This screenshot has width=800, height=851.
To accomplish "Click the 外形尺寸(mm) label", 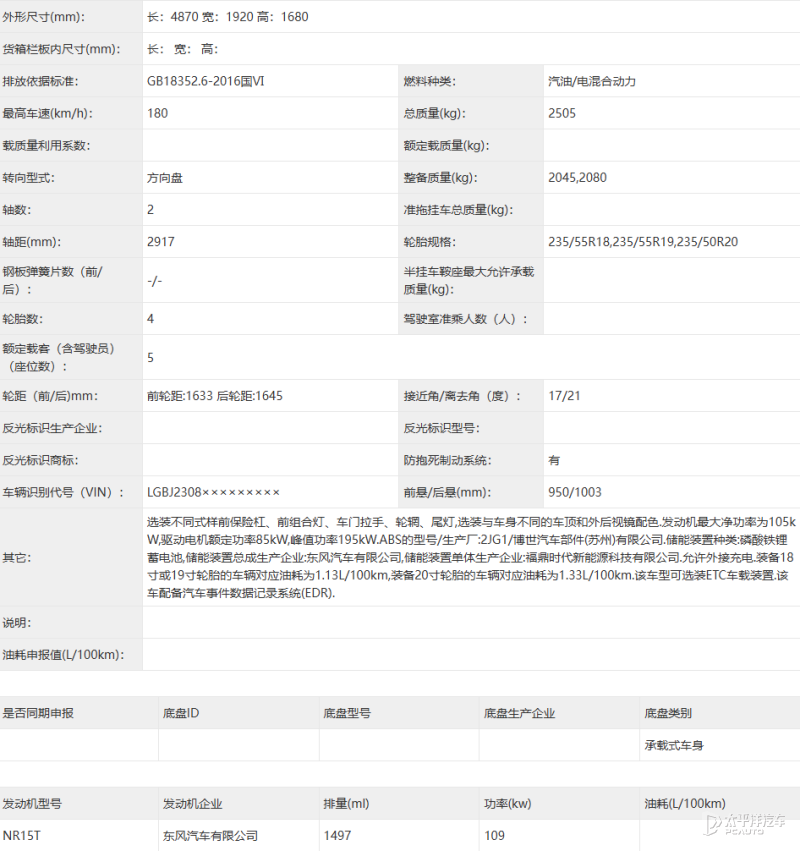I will pos(43,17).
